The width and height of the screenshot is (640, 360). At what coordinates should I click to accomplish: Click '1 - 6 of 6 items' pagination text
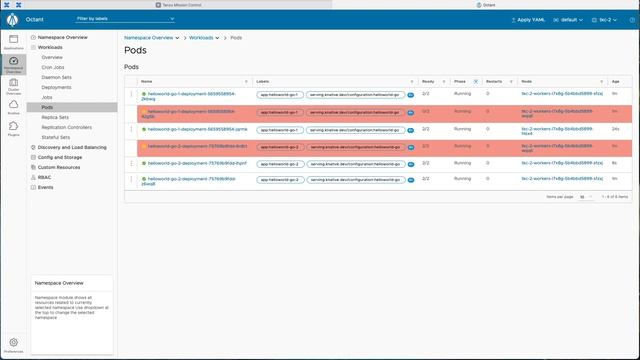[x=615, y=197]
